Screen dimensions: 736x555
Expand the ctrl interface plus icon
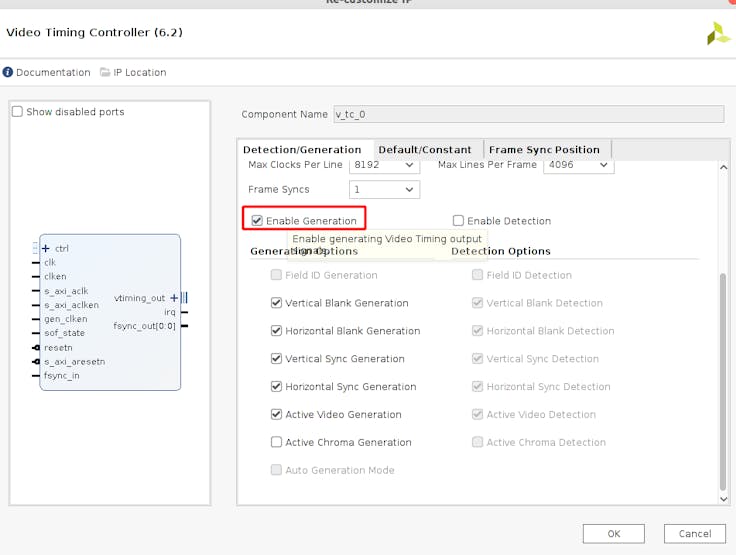tap(46, 248)
